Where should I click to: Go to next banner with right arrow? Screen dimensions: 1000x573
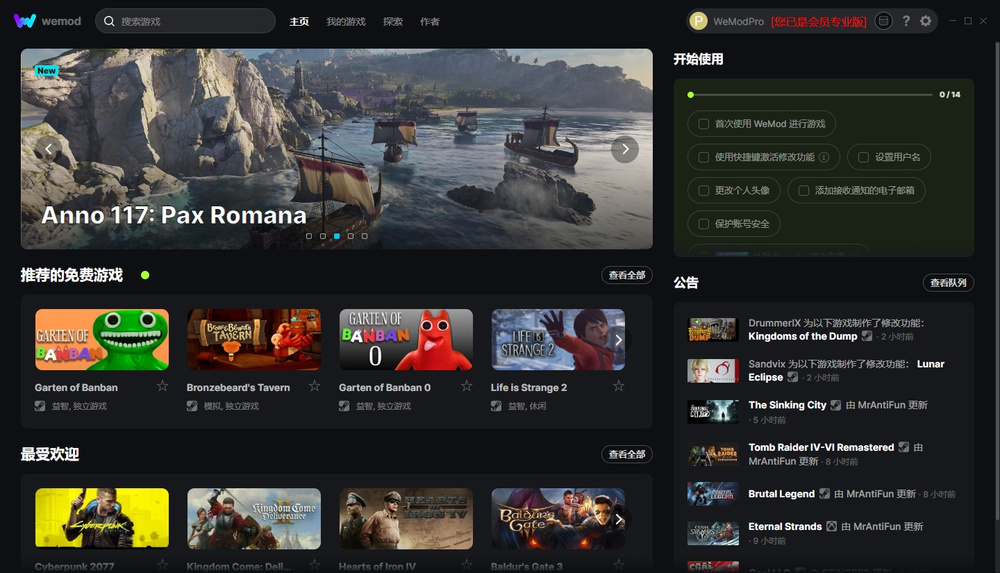coord(625,149)
